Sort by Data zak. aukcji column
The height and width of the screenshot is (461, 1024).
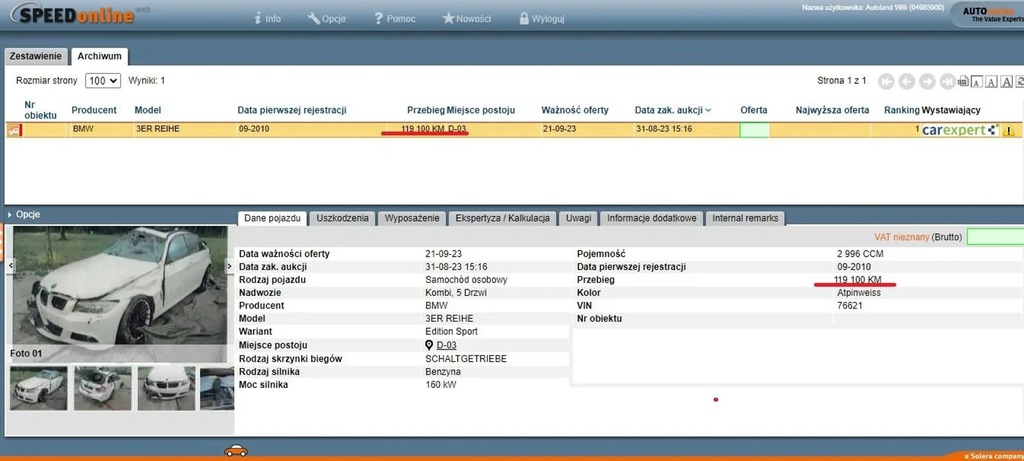tap(672, 110)
